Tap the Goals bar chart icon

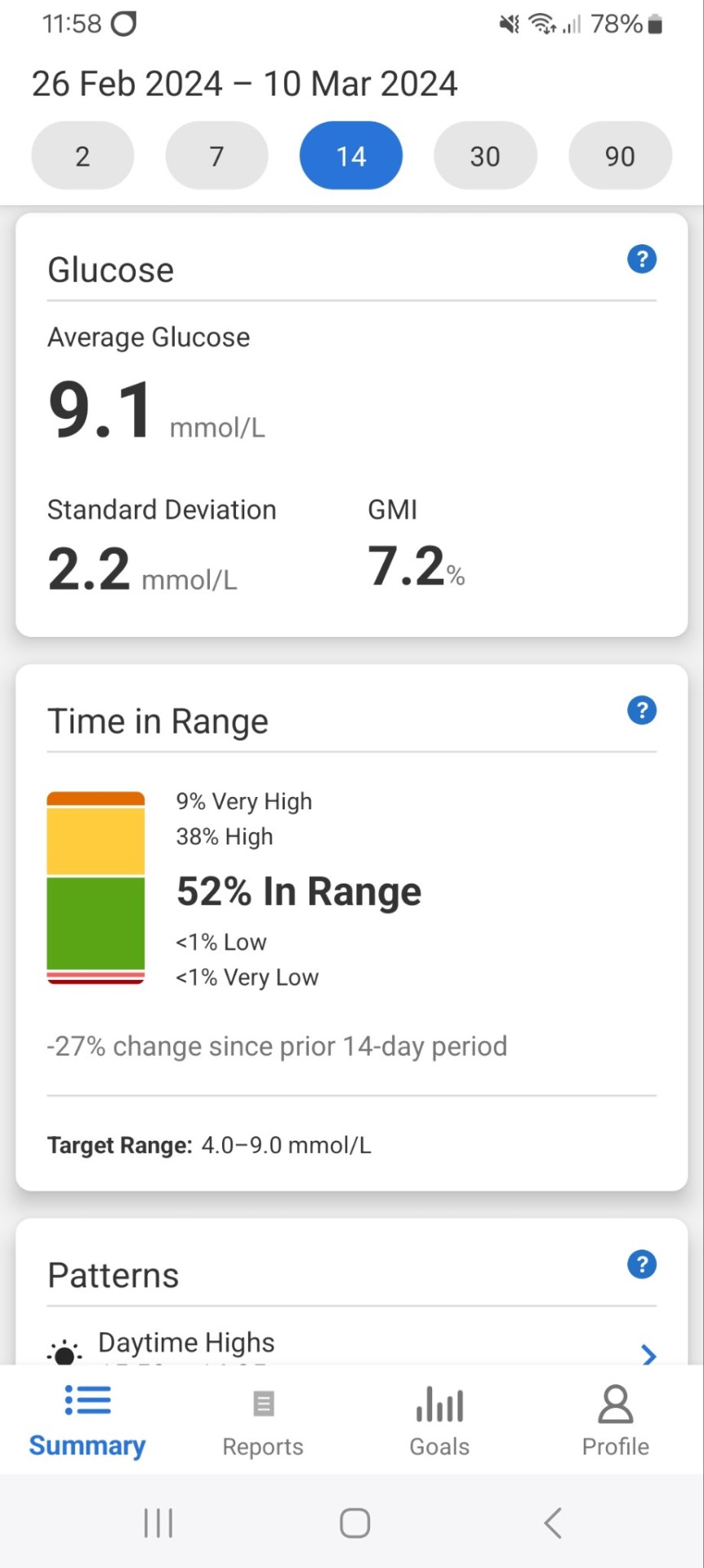(439, 1404)
